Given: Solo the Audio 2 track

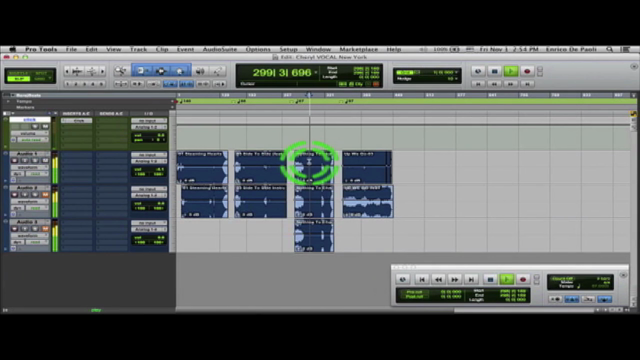Looking at the screenshot, I should pos(35,195).
